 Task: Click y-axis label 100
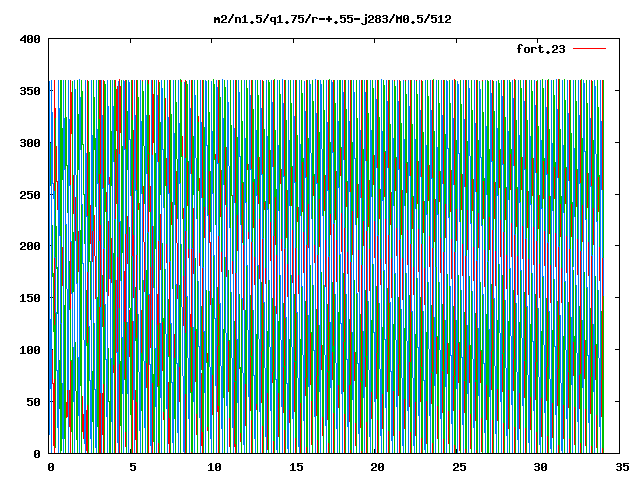30,350
